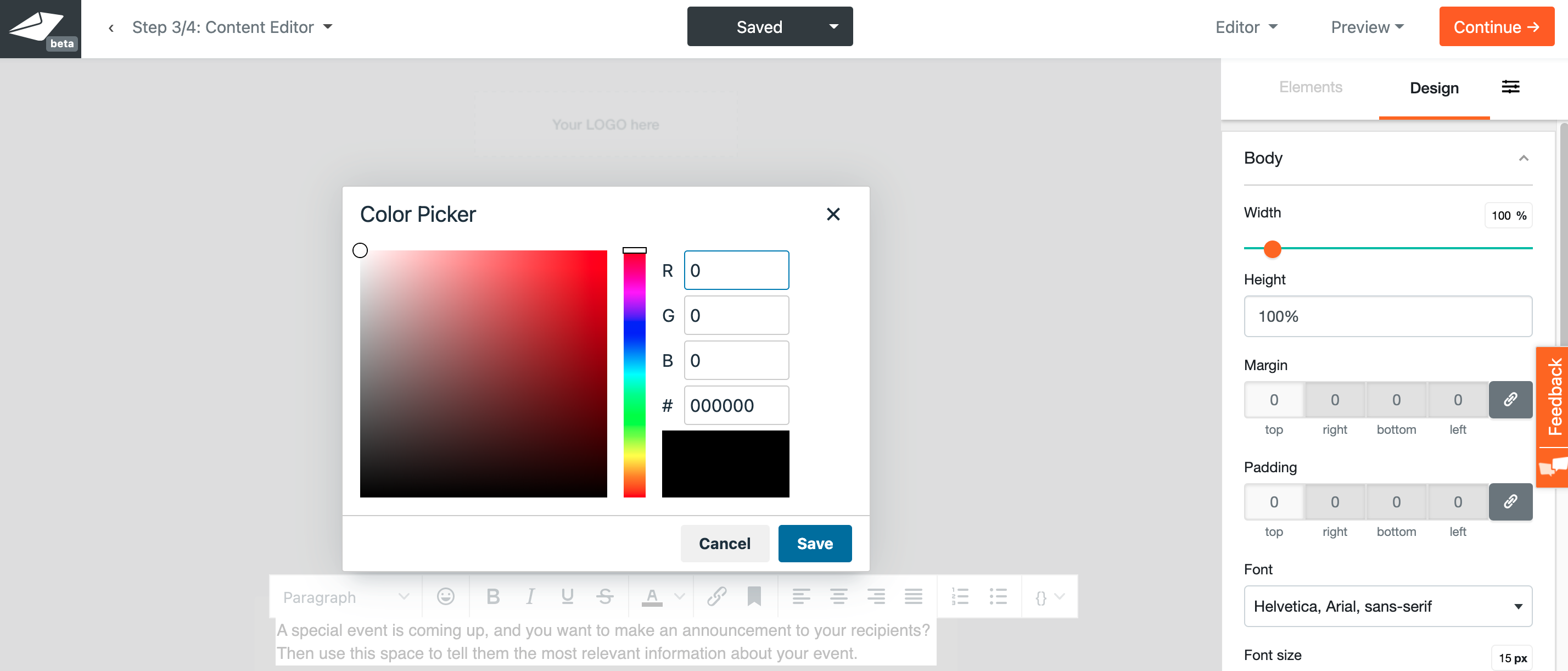Apply strikethrough formatting icon

pos(604,596)
